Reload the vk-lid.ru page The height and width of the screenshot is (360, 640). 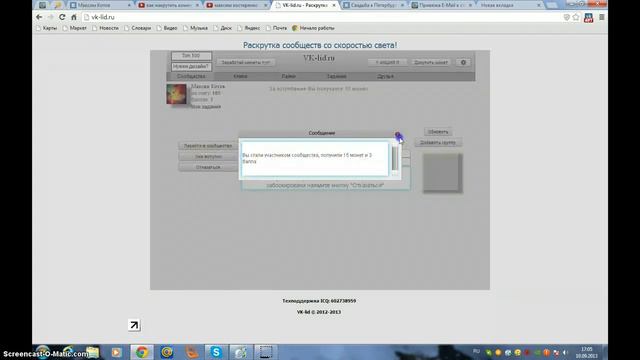pyautogui.click(x=62, y=17)
